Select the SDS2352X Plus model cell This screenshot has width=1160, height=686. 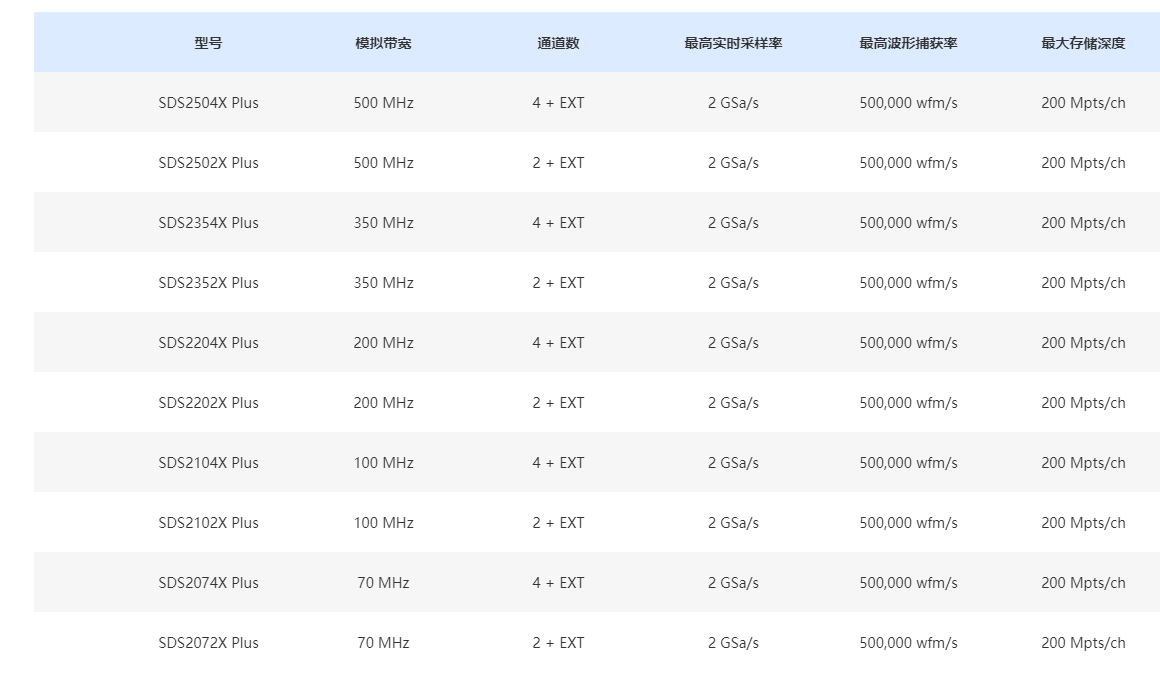pos(208,283)
